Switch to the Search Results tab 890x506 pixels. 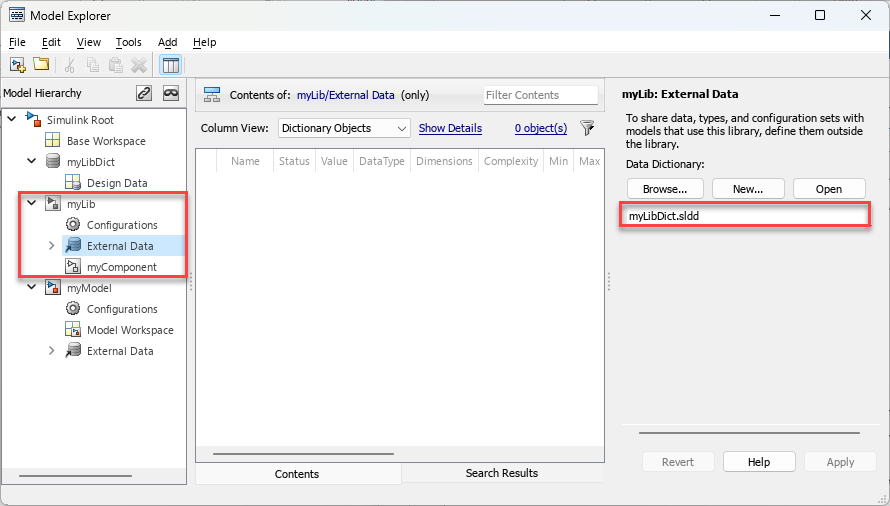[501, 473]
